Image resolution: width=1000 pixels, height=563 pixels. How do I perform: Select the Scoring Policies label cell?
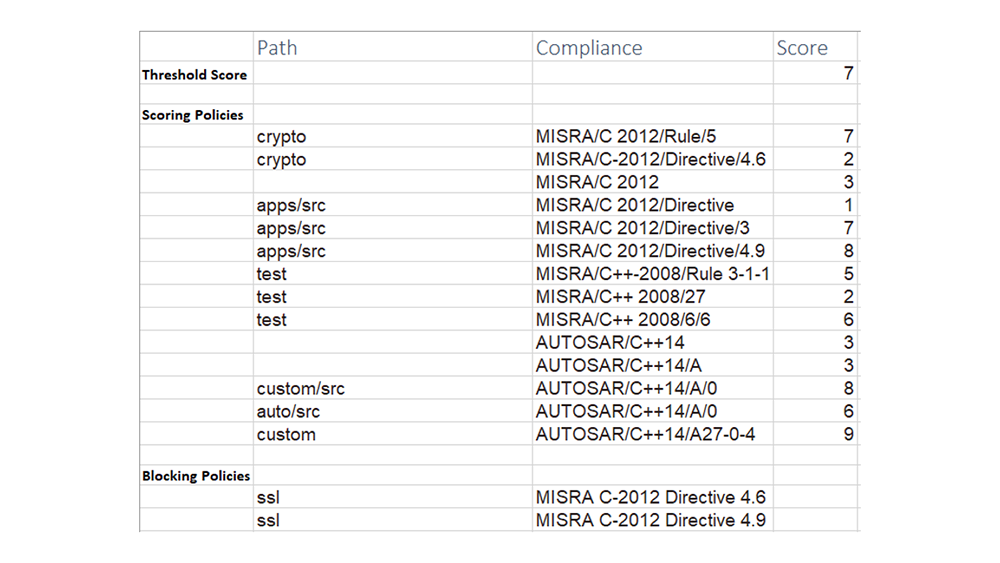click(x=195, y=115)
